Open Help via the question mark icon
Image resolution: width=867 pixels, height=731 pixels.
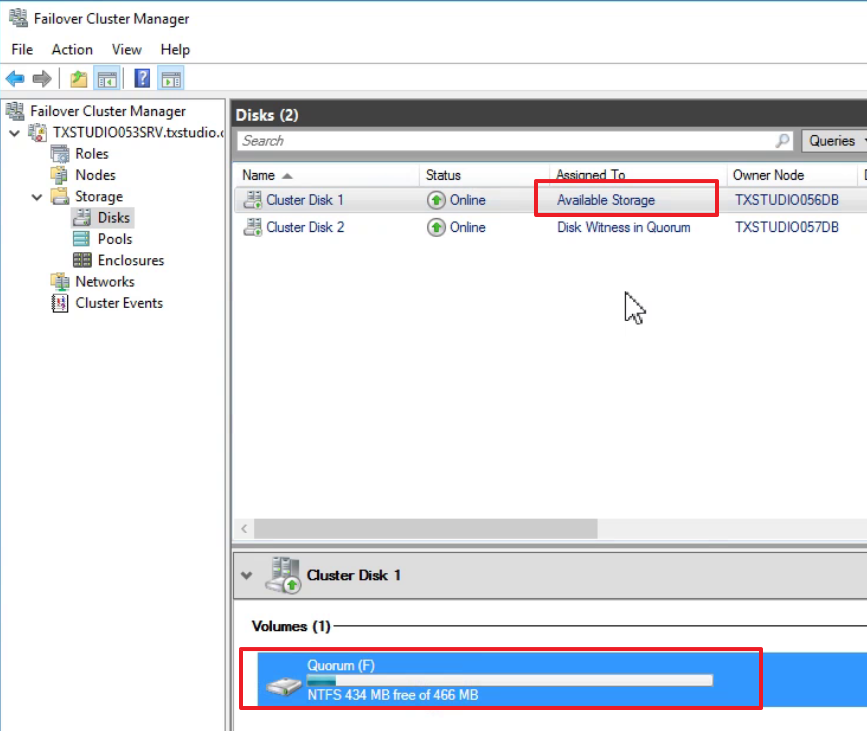click(x=142, y=79)
